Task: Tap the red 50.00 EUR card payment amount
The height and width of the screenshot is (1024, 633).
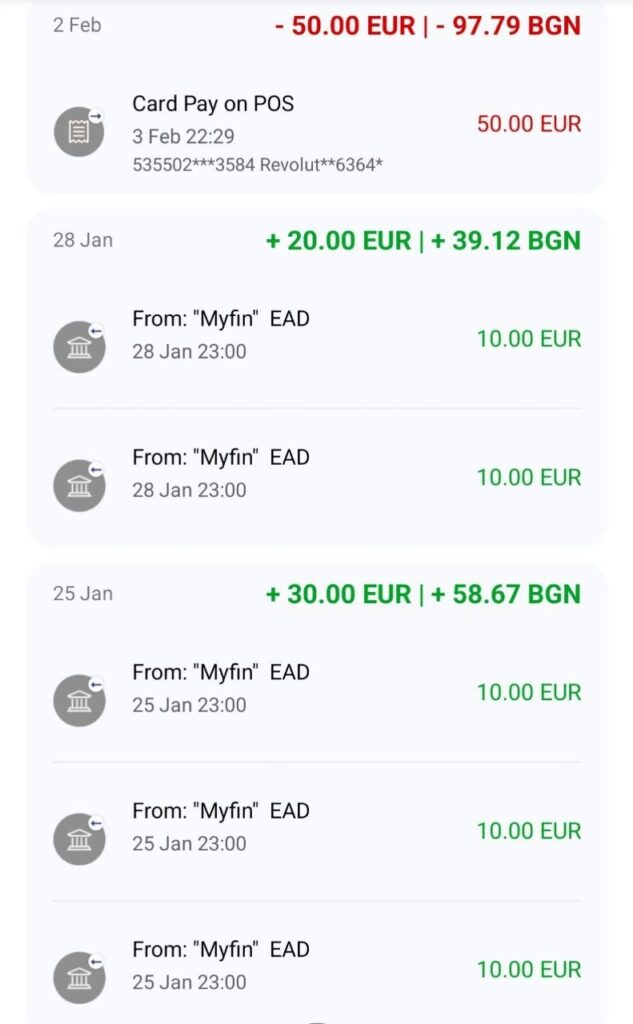Action: [x=529, y=124]
